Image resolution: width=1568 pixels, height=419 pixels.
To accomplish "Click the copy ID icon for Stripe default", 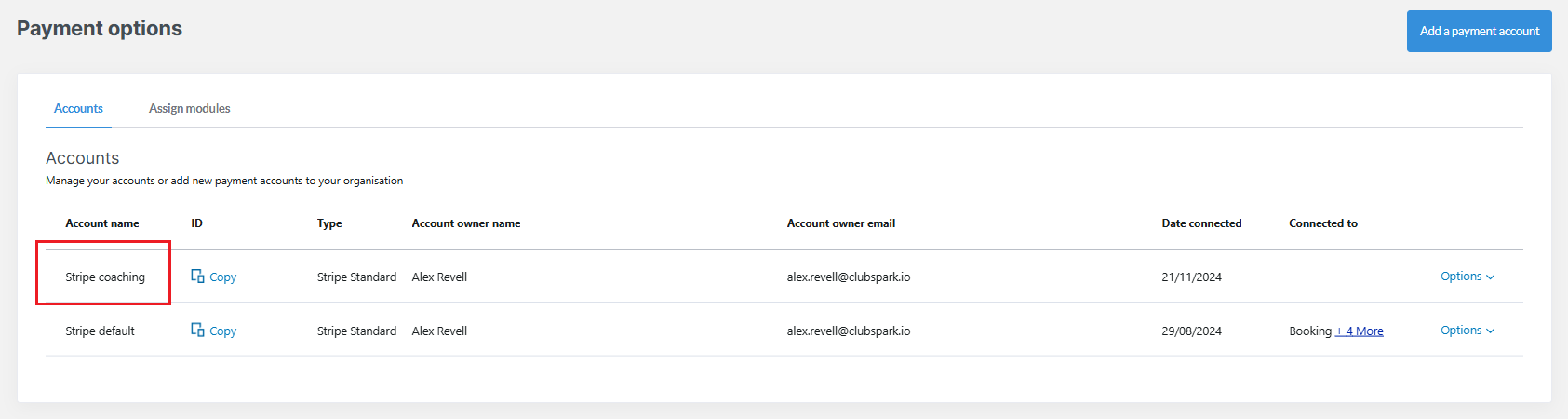I will [x=197, y=331].
